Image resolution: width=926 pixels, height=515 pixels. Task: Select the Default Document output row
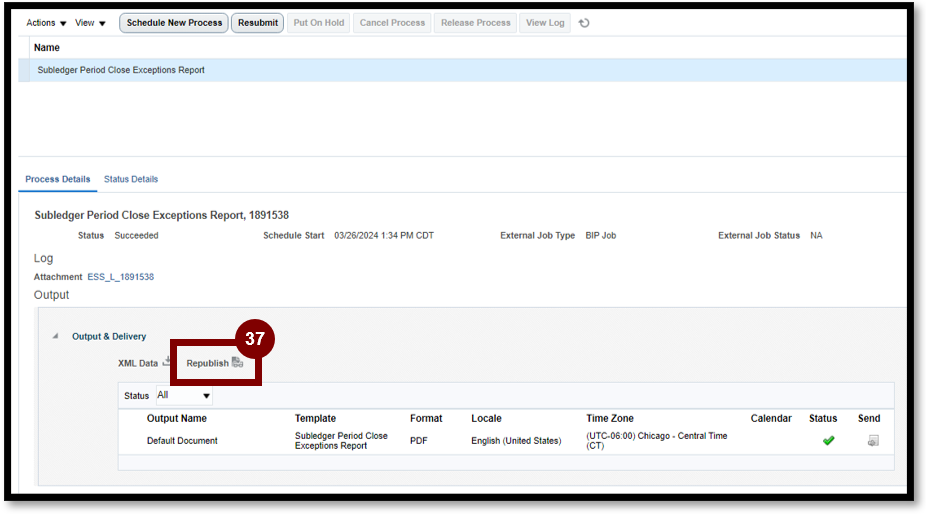[x=182, y=441]
